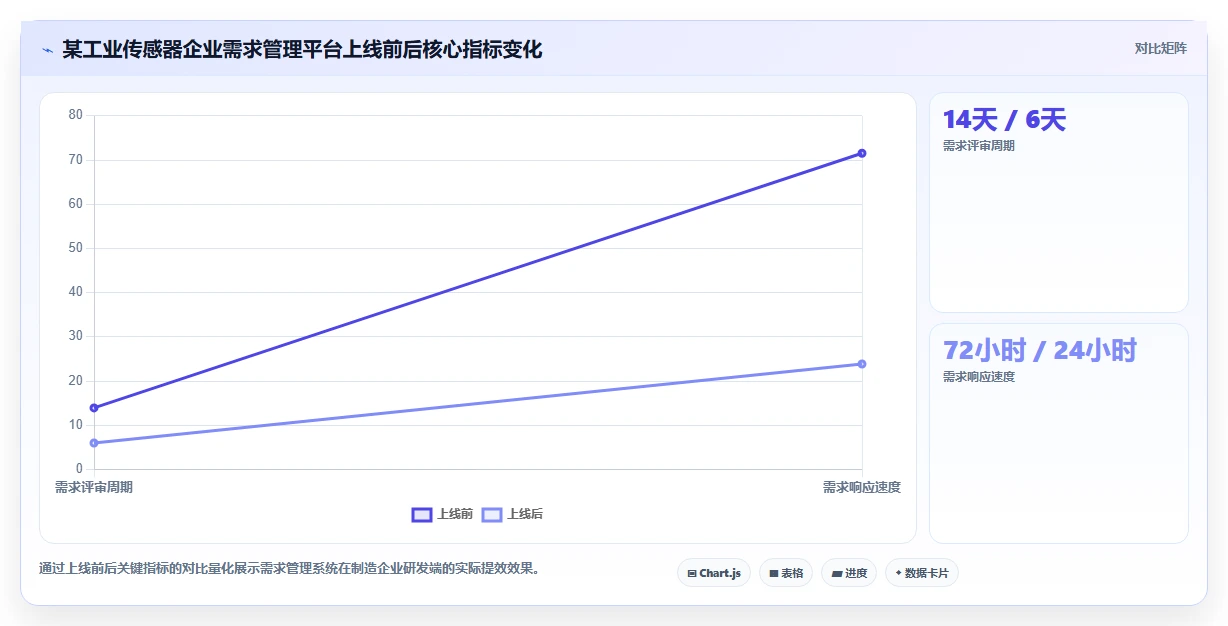Click the description sentence below the chart

(292, 568)
